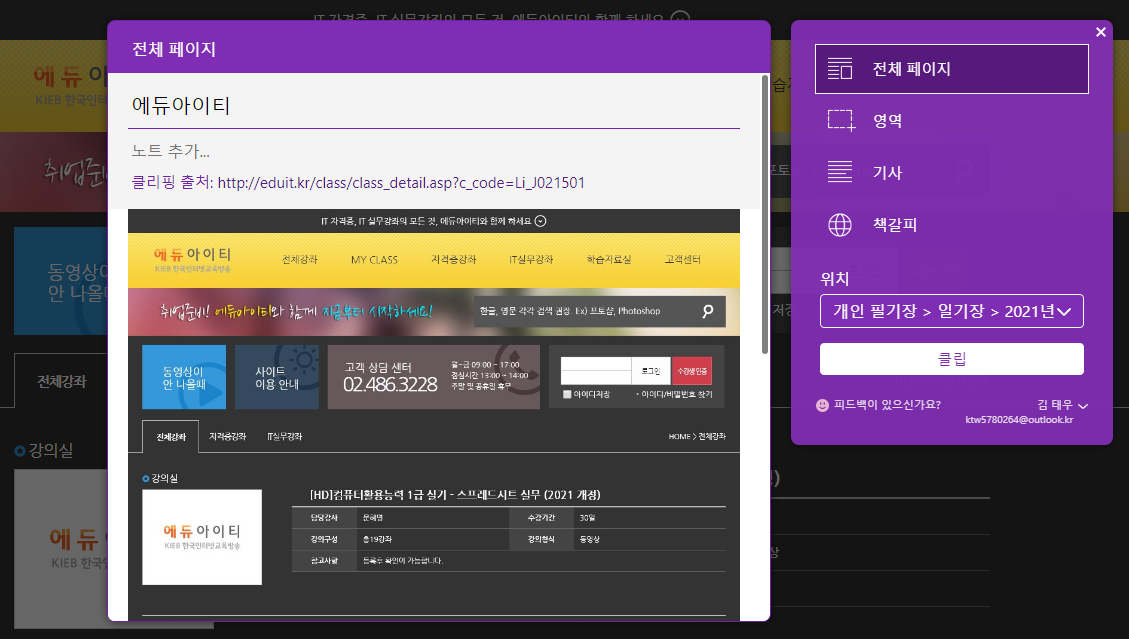
Task: Click the 클립 (Clip) button
Action: point(951,359)
